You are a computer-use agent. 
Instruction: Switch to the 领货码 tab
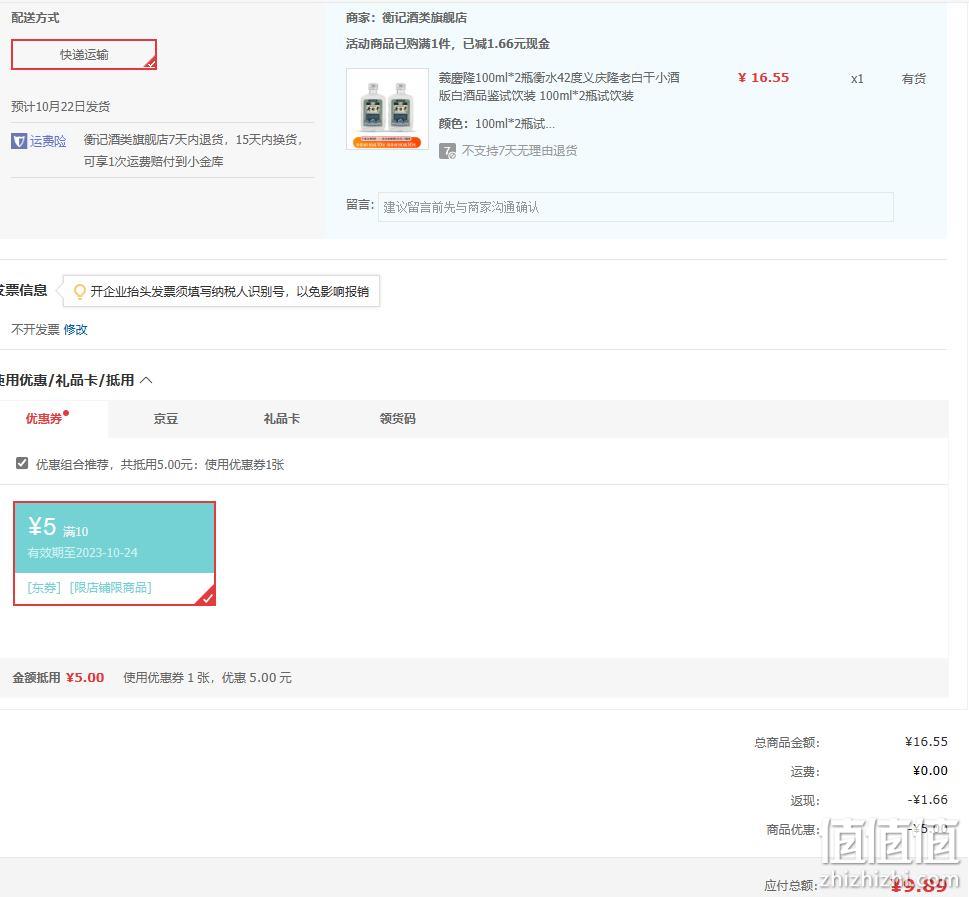397,419
